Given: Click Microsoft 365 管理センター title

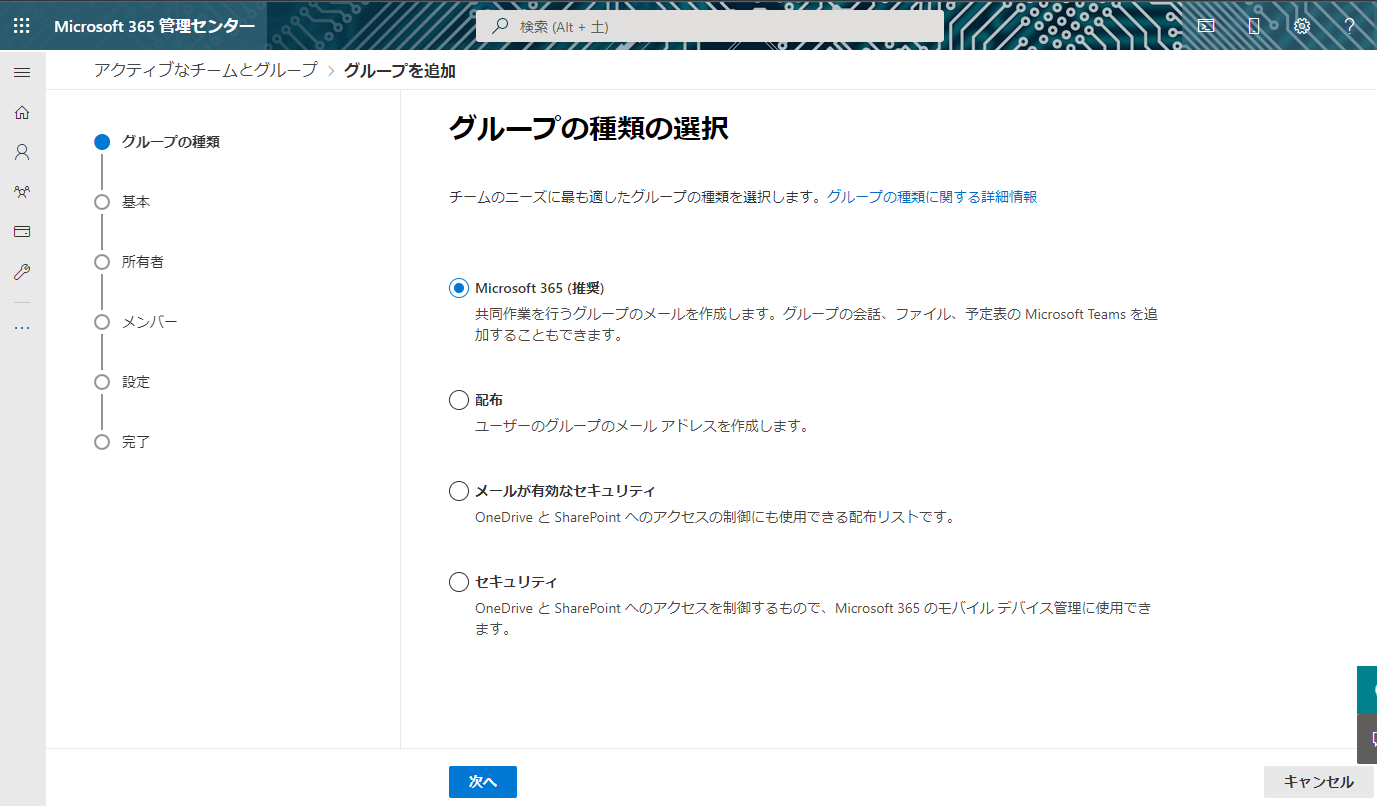Looking at the screenshot, I should 154,26.
